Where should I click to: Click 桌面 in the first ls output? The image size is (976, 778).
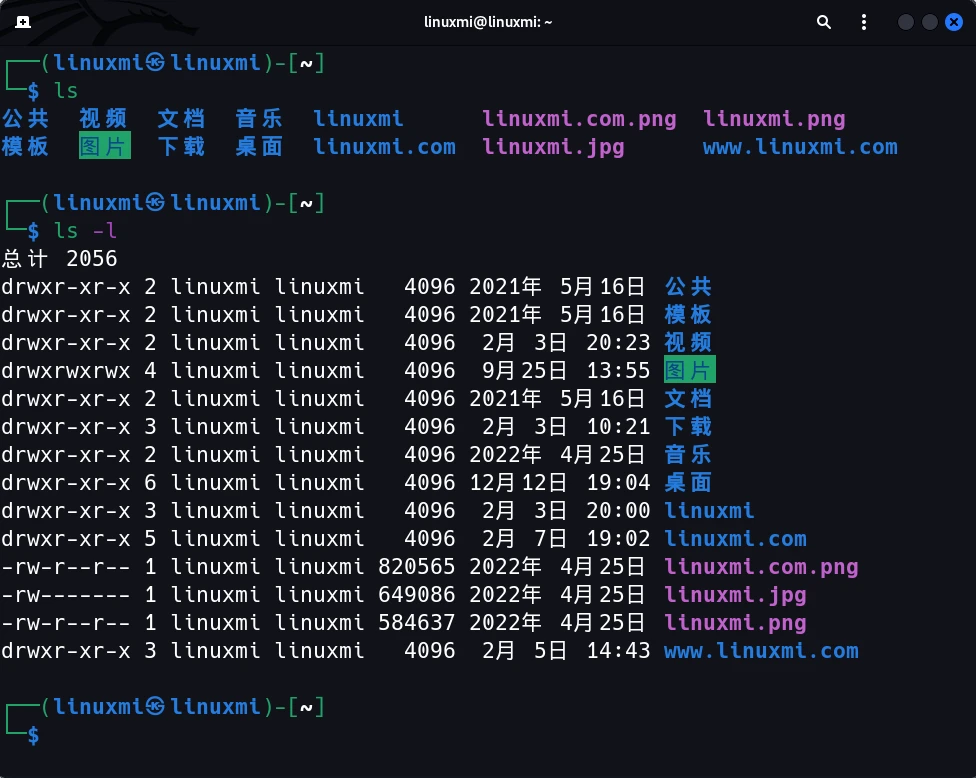[x=259, y=146]
